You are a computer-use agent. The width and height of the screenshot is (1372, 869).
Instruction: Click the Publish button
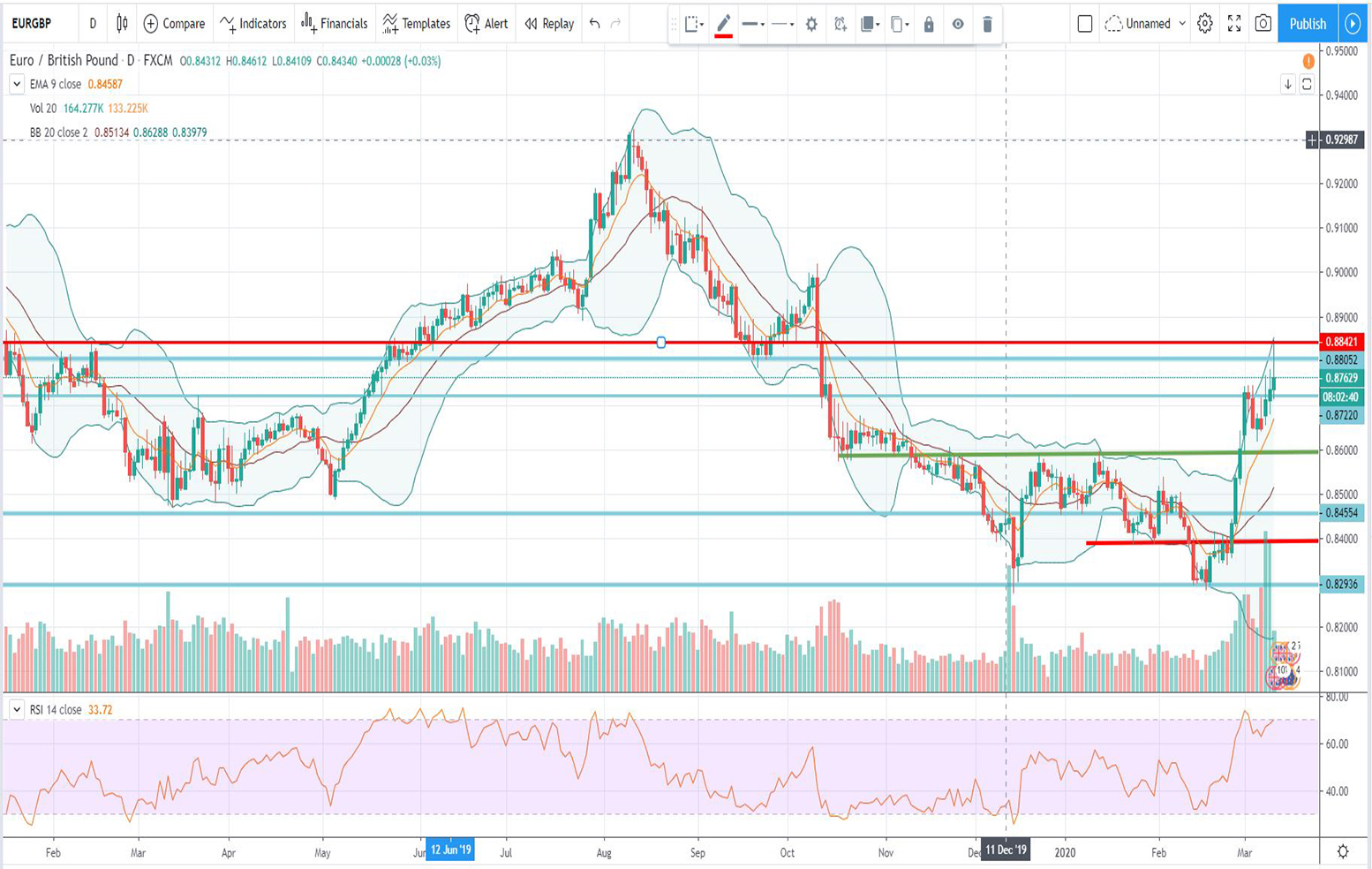(1307, 24)
